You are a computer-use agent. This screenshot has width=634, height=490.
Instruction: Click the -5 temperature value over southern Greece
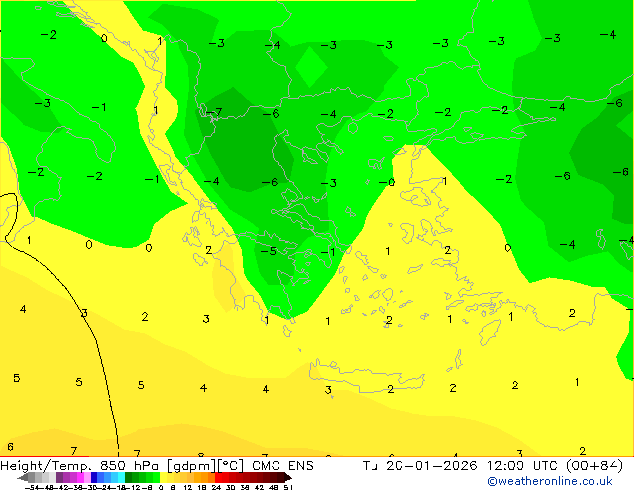coord(268,251)
